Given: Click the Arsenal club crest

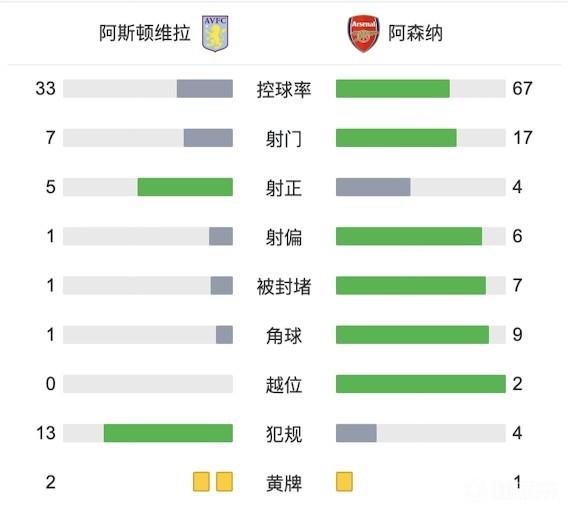Looking at the screenshot, I should pyautogui.click(x=363, y=34).
